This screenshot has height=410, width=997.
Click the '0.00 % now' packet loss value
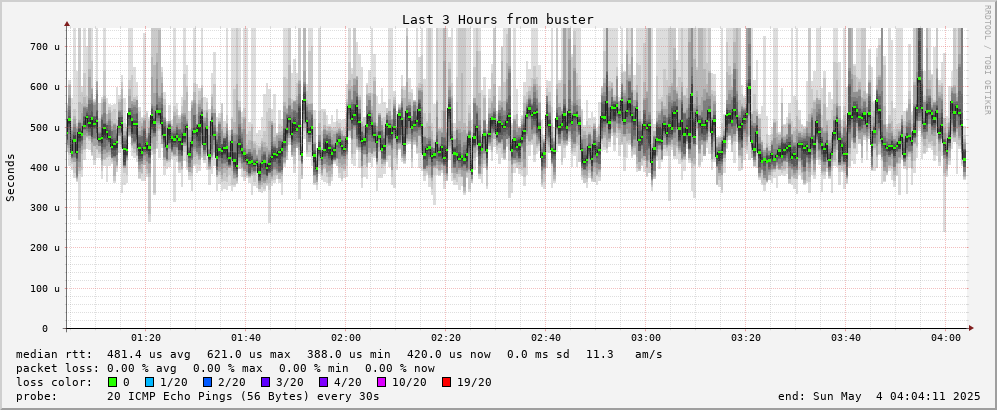click(400, 368)
